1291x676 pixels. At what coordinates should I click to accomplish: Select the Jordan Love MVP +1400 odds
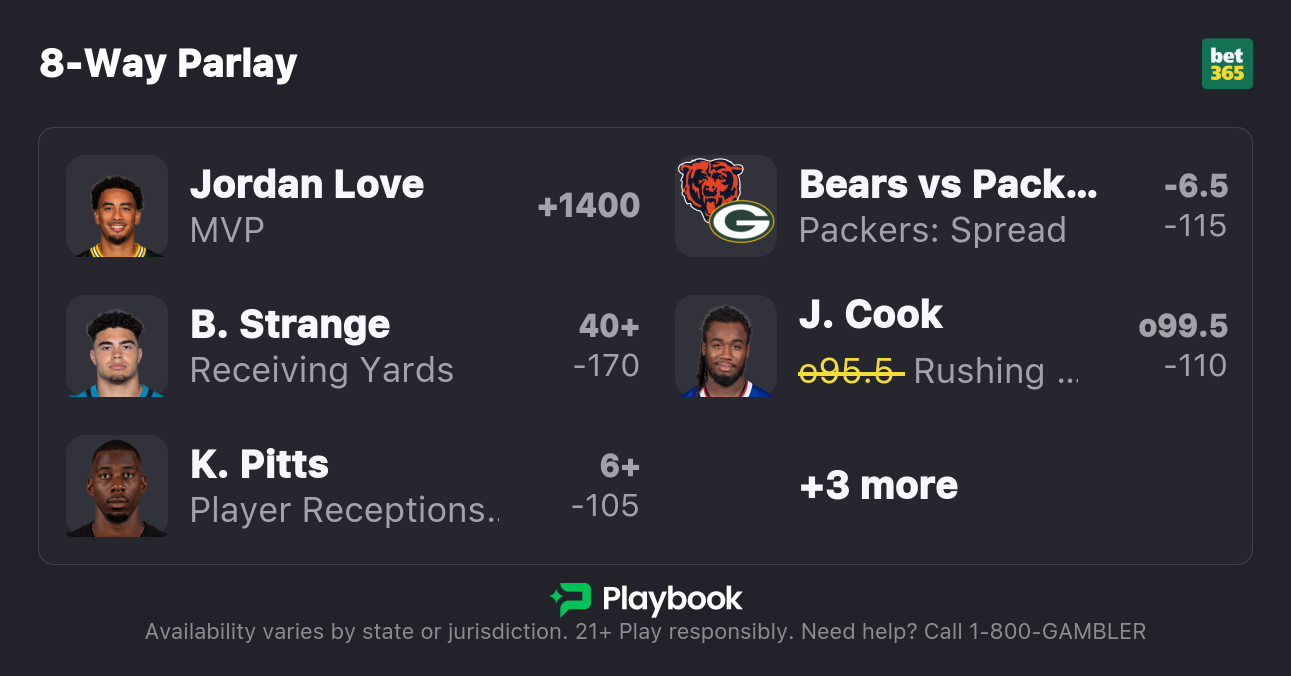pyautogui.click(x=588, y=206)
